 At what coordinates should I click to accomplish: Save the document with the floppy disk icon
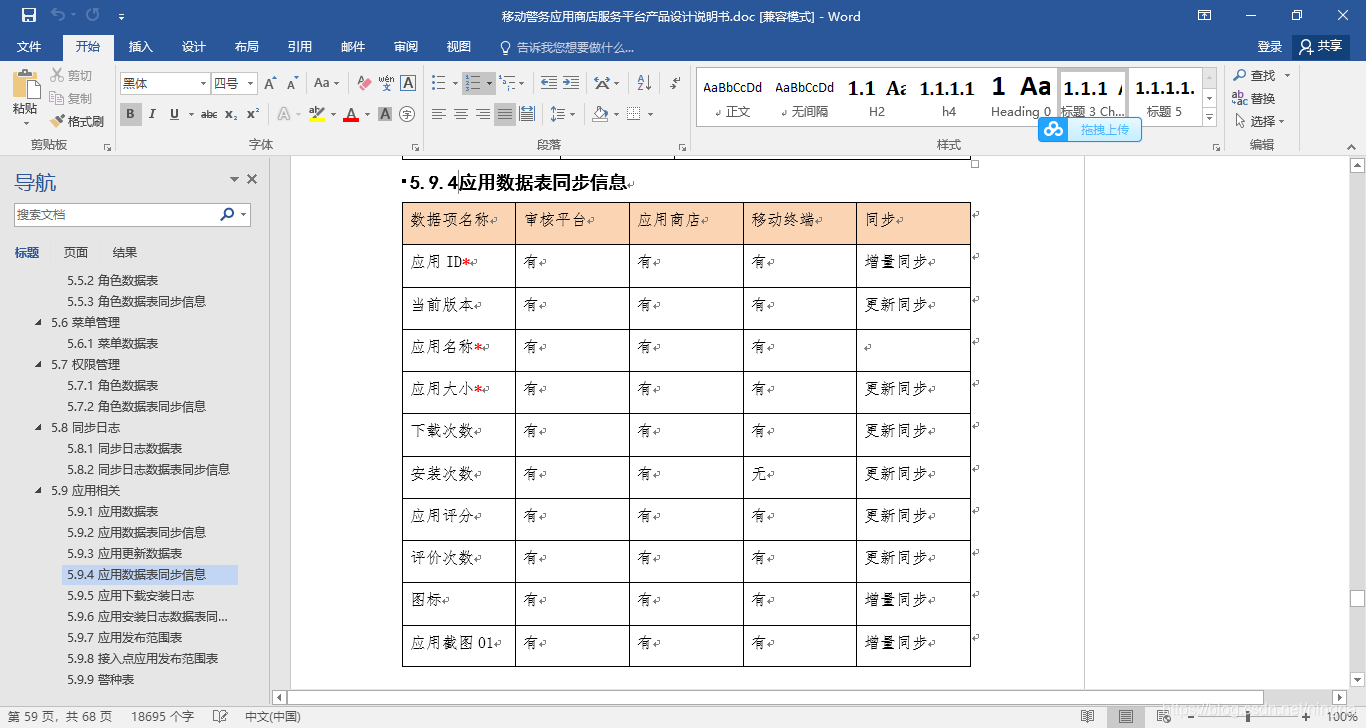[x=28, y=15]
